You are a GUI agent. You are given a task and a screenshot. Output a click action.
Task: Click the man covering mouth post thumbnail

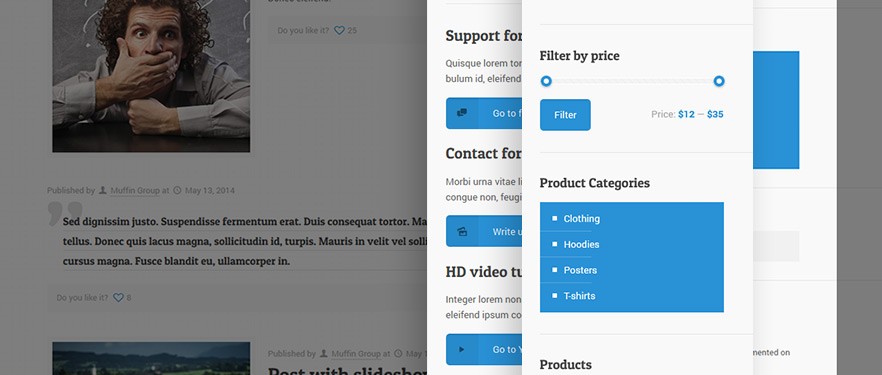[151, 75]
